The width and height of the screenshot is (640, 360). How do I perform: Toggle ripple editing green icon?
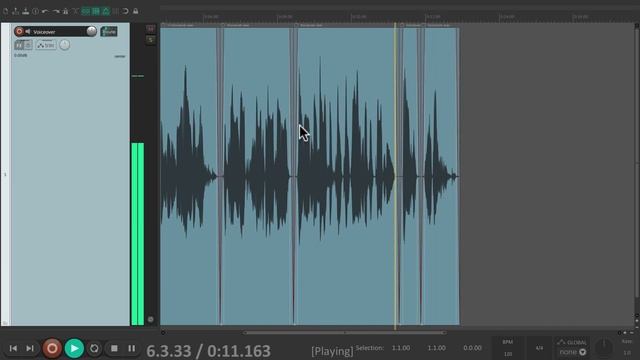(x=96, y=11)
